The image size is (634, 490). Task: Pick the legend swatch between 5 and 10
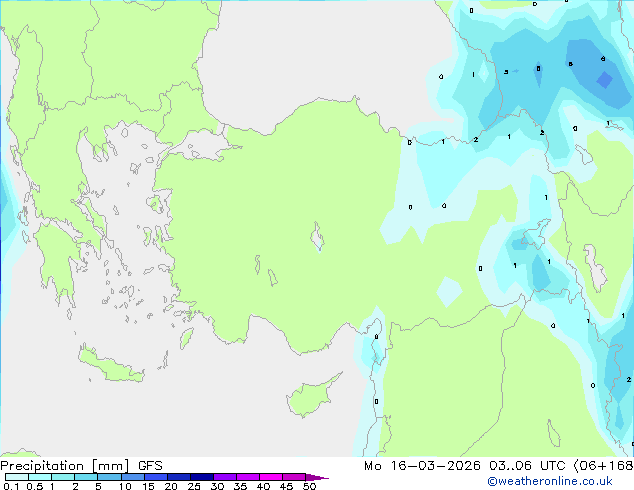109,477
